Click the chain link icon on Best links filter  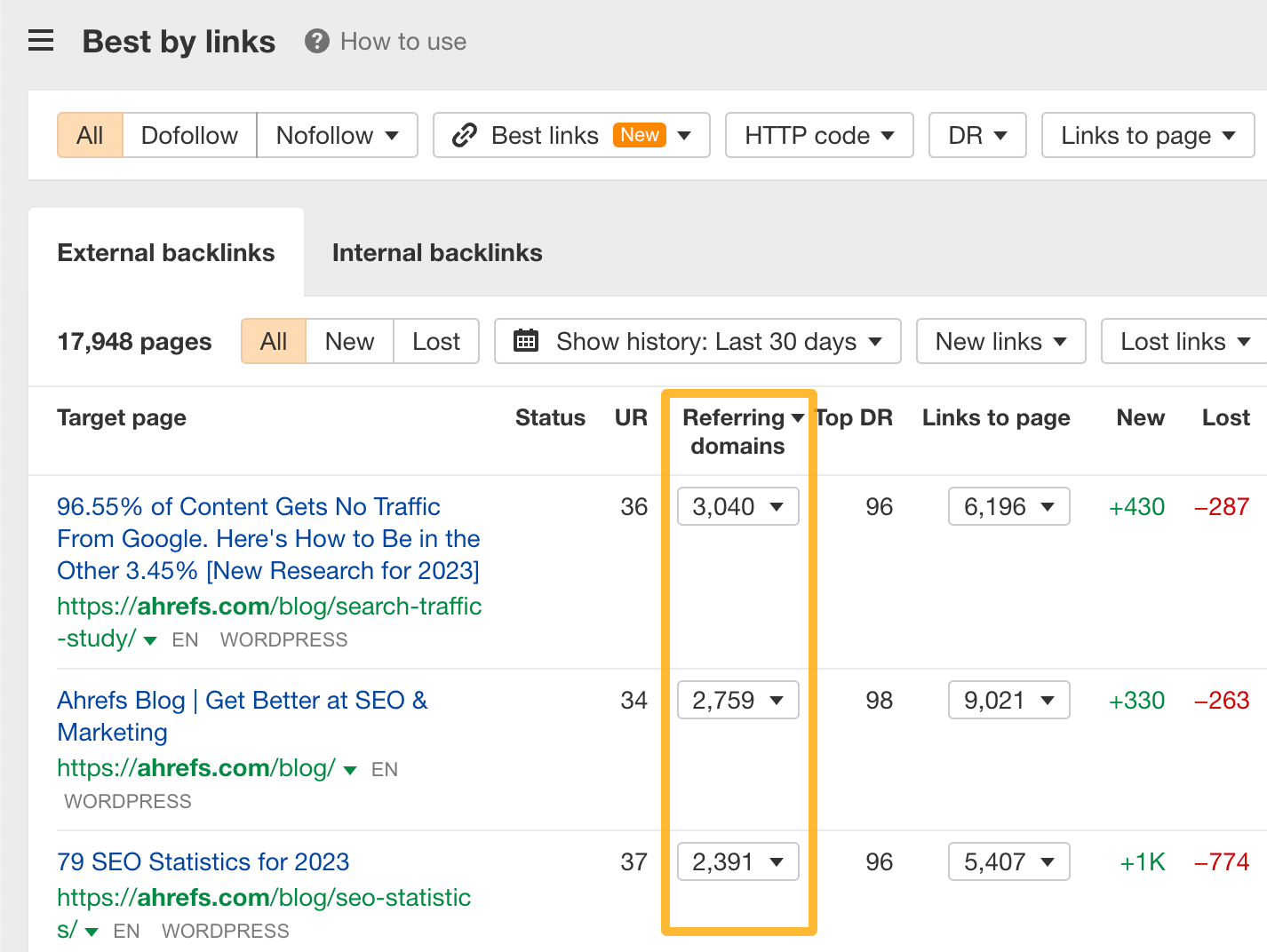pos(463,135)
